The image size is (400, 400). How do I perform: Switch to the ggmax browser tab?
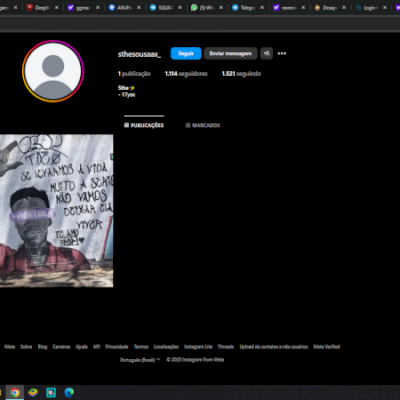[83, 7]
